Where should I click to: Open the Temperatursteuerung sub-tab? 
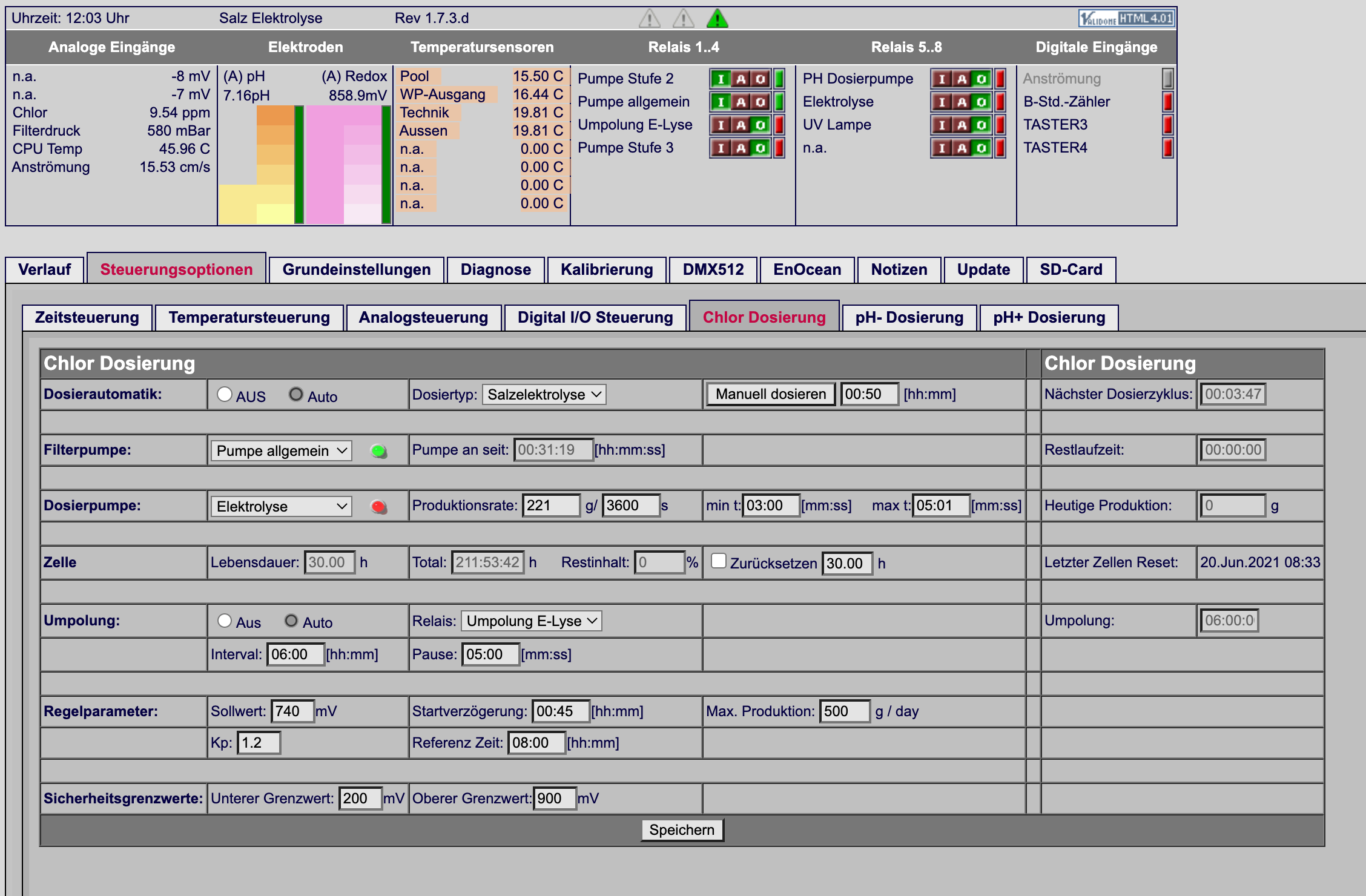click(x=249, y=318)
